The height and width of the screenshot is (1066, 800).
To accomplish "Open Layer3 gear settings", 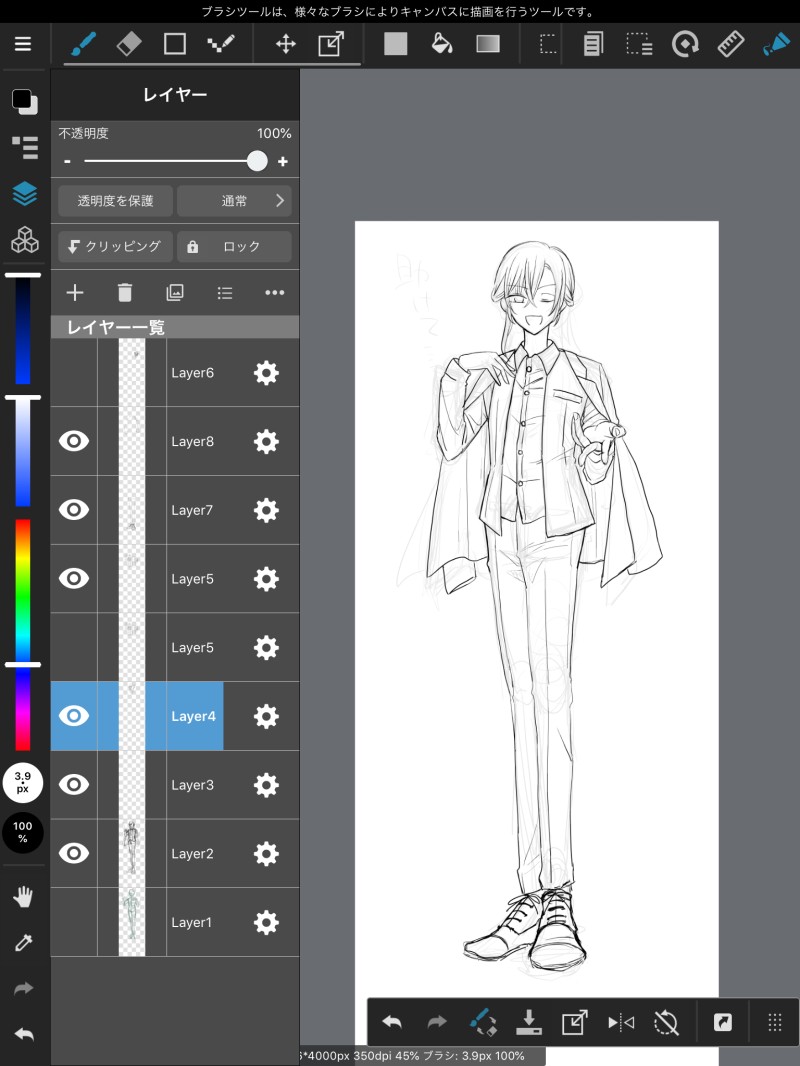I will click(266, 785).
